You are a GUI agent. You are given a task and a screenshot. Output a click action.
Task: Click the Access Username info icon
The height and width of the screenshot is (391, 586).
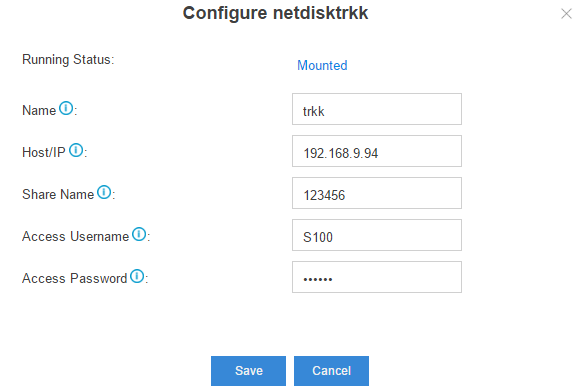[x=139, y=234]
